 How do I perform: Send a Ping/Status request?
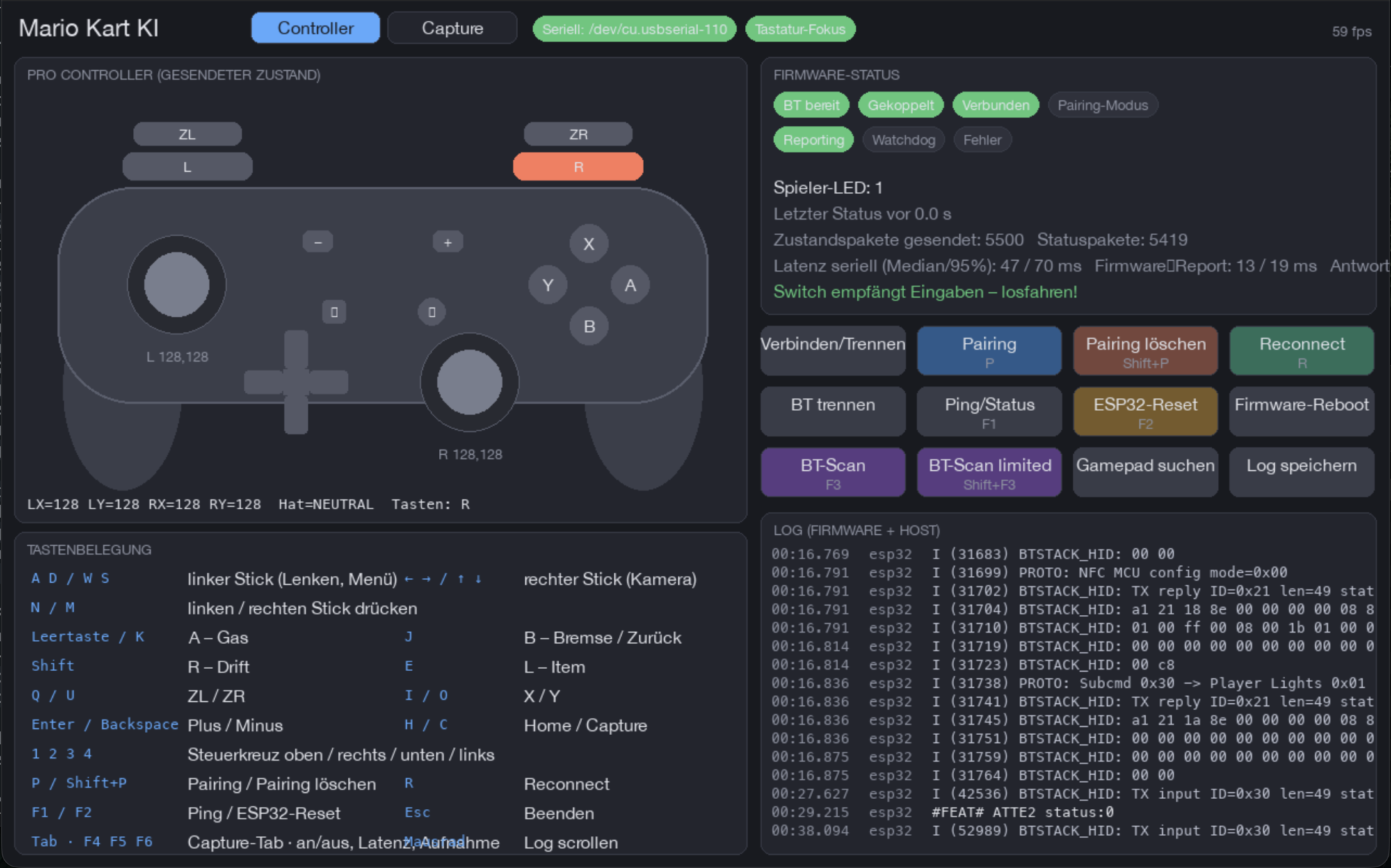tap(989, 411)
